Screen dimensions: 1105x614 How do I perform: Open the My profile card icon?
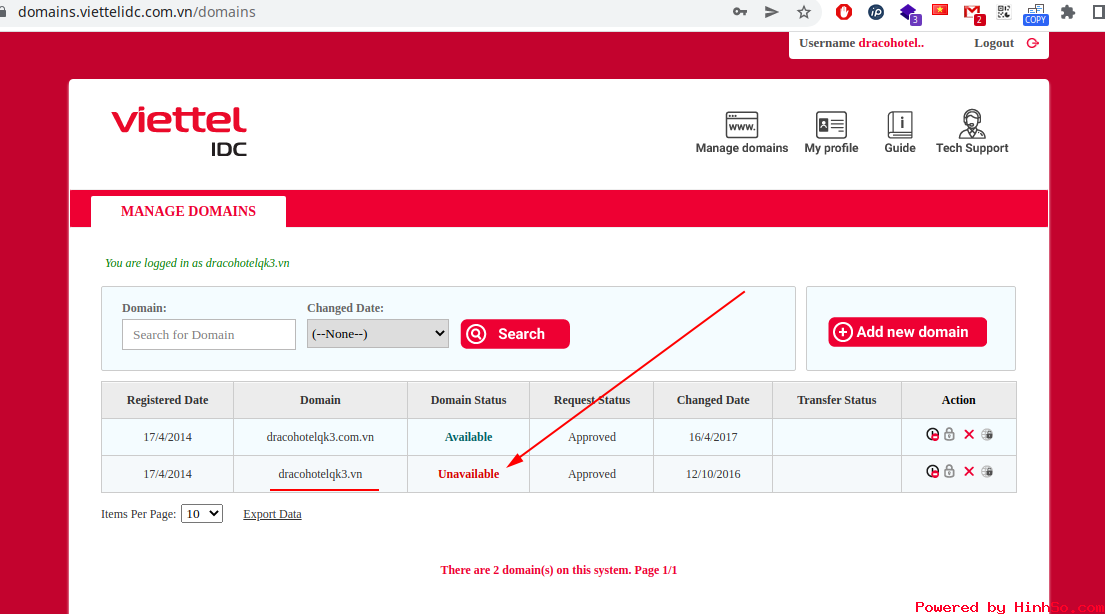coord(832,125)
